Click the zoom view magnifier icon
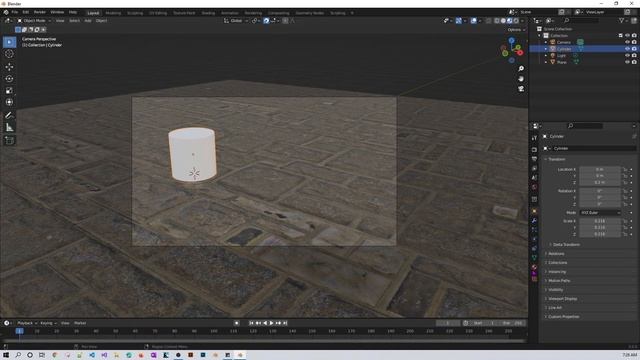The width and height of the screenshot is (640, 360). point(521,69)
